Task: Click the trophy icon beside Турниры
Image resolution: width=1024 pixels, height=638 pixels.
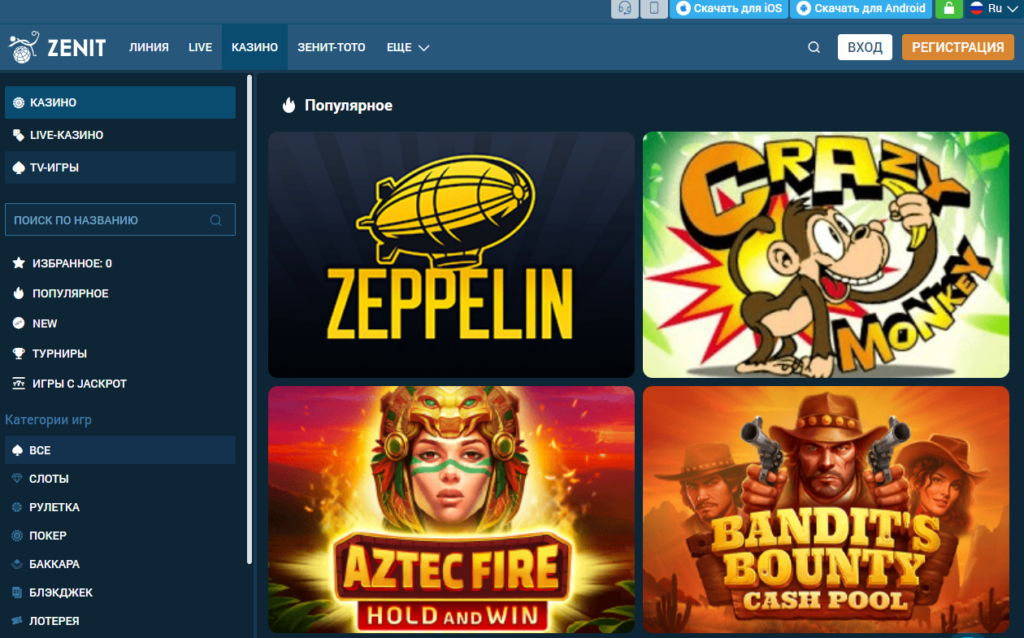Action: pos(18,353)
